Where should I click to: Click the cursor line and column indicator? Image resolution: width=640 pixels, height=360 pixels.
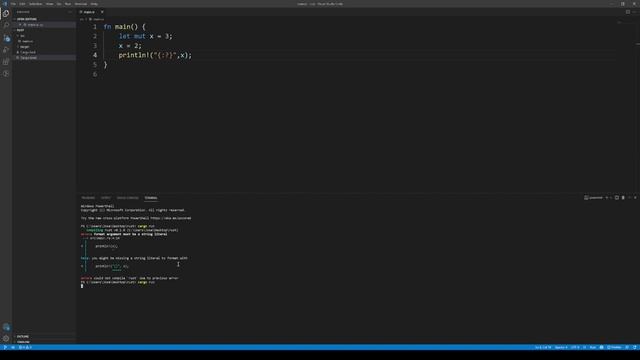point(543,347)
